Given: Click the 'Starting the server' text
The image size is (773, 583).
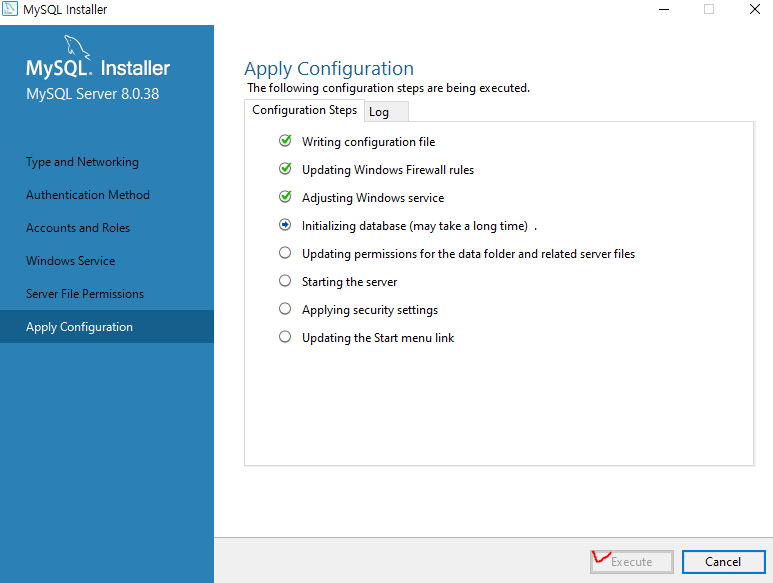Looking at the screenshot, I should pyautogui.click(x=349, y=282).
